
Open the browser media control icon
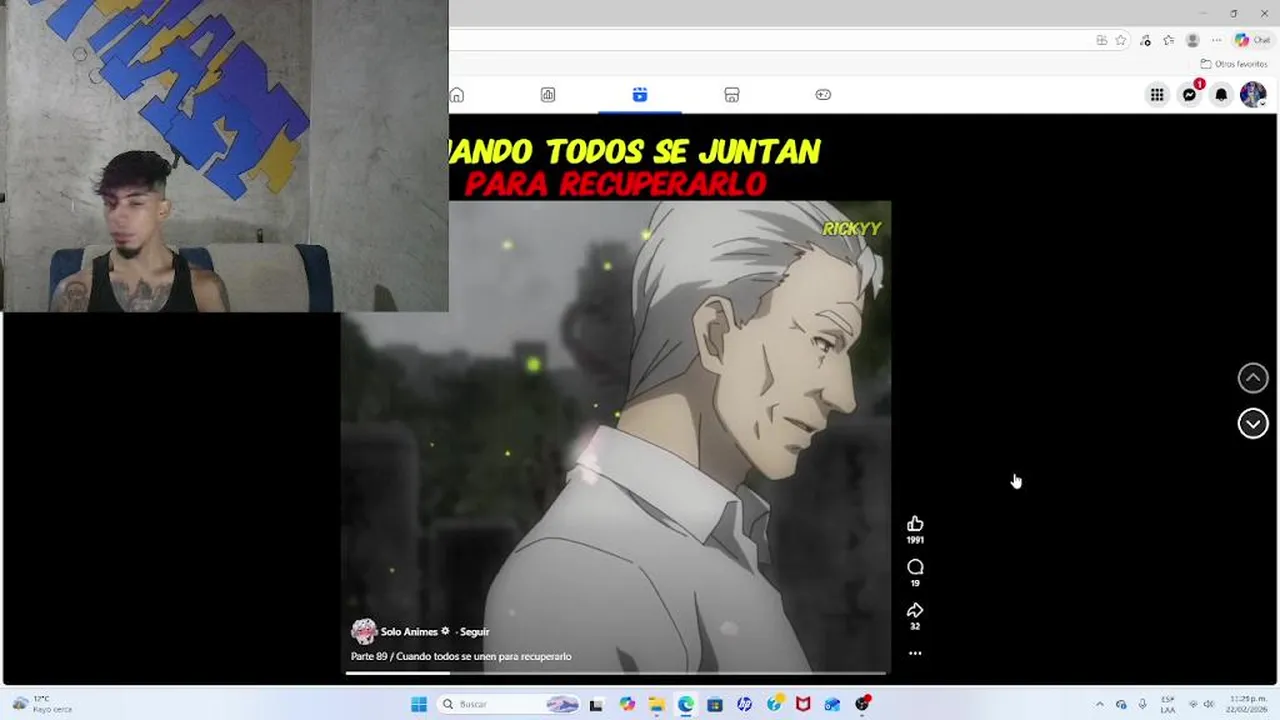click(x=1146, y=40)
